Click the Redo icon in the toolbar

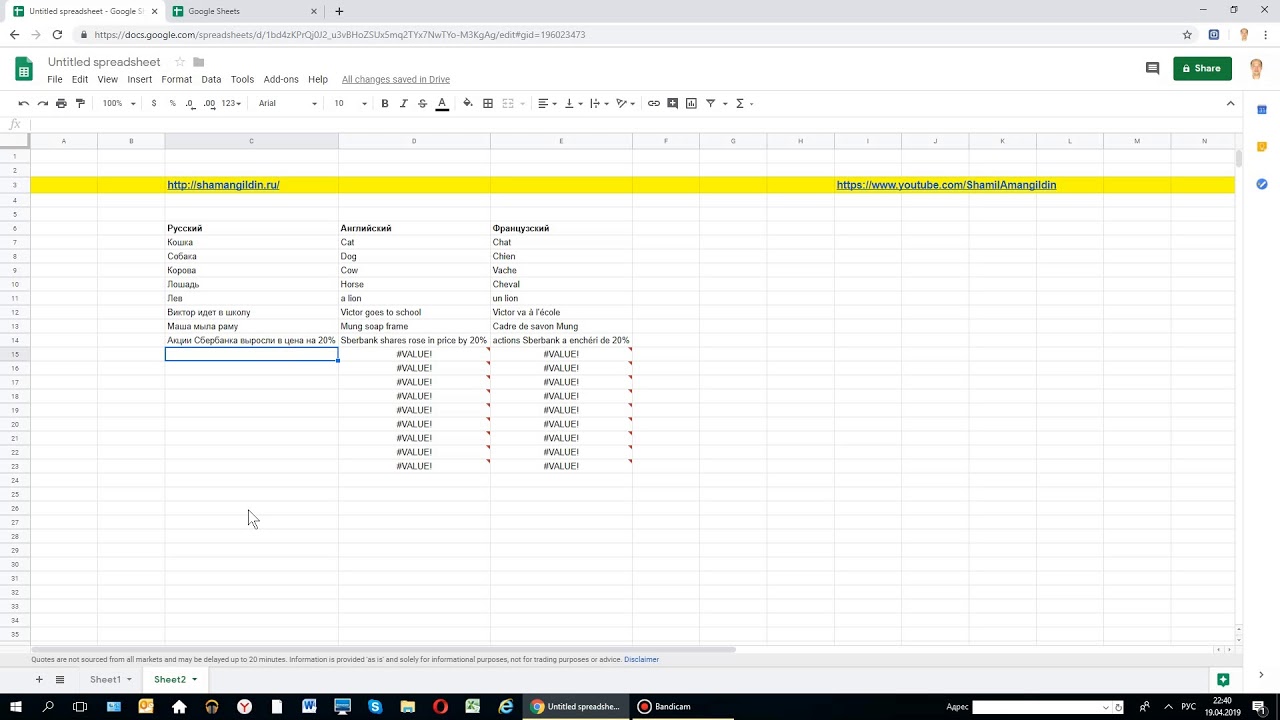(x=42, y=103)
